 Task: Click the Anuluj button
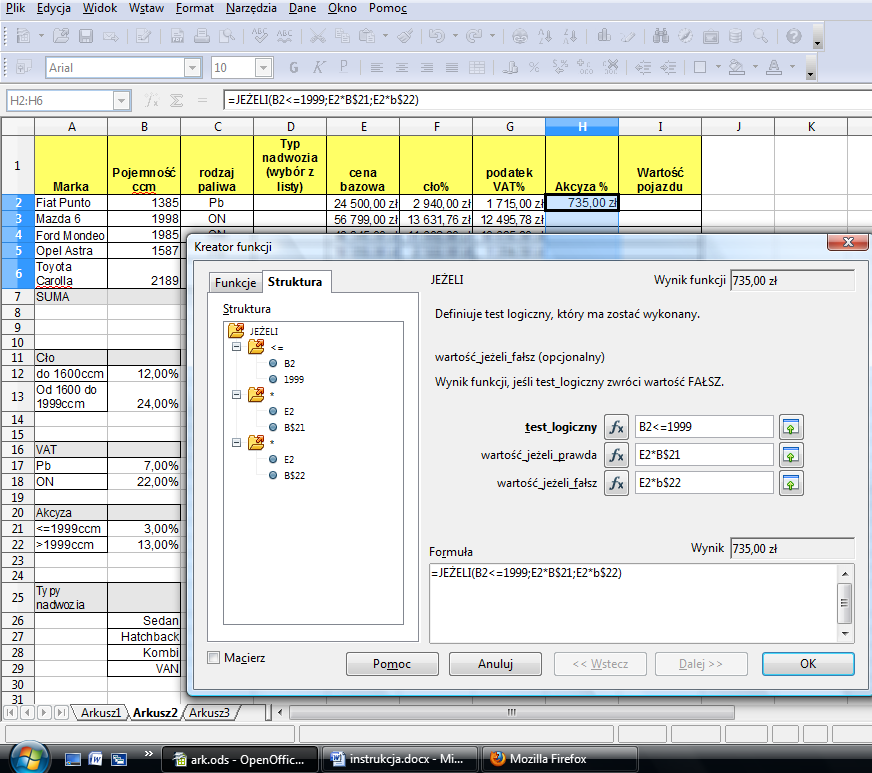coord(495,664)
